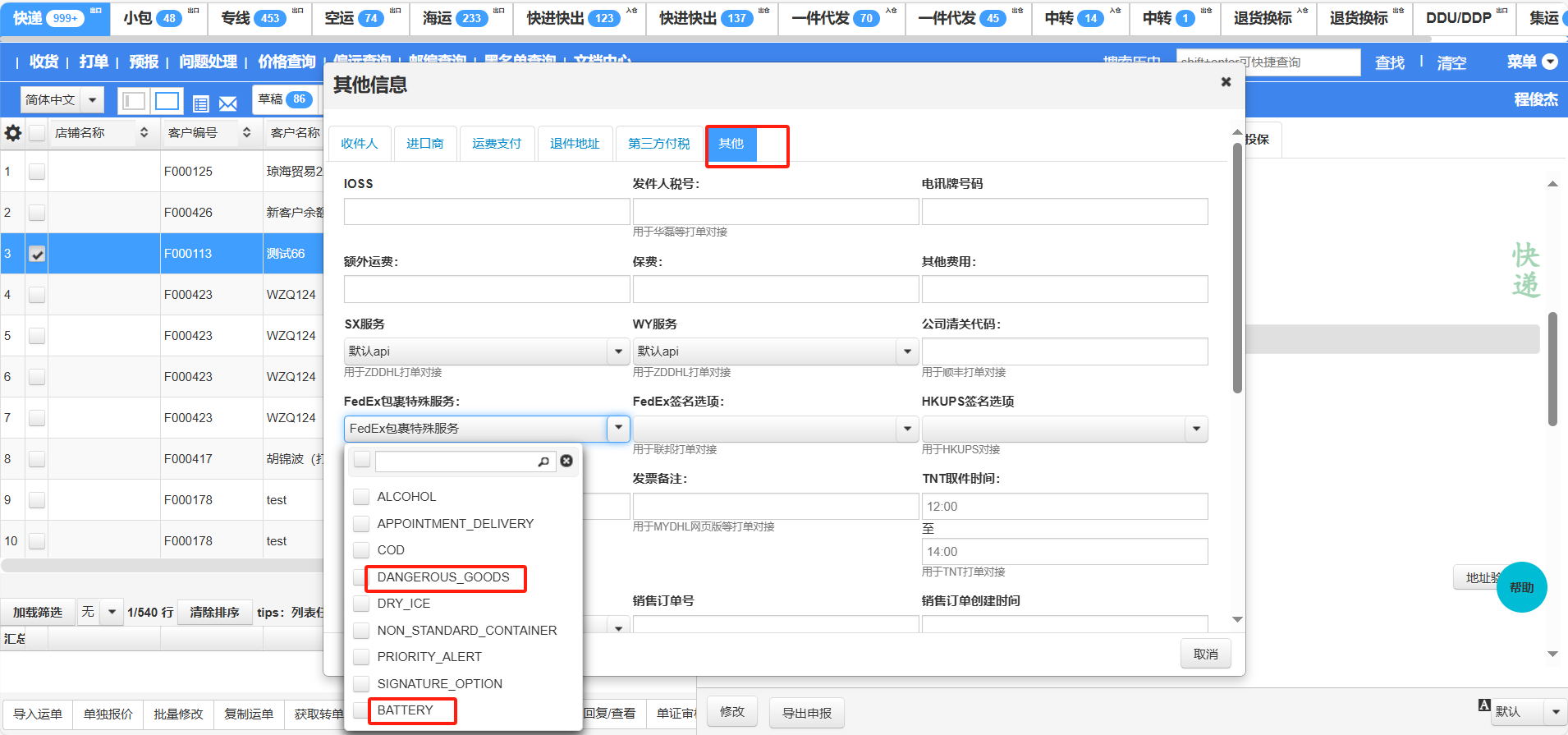1568x735 pixels.
Task: Switch to the 收件人 tab
Action: 360,144
